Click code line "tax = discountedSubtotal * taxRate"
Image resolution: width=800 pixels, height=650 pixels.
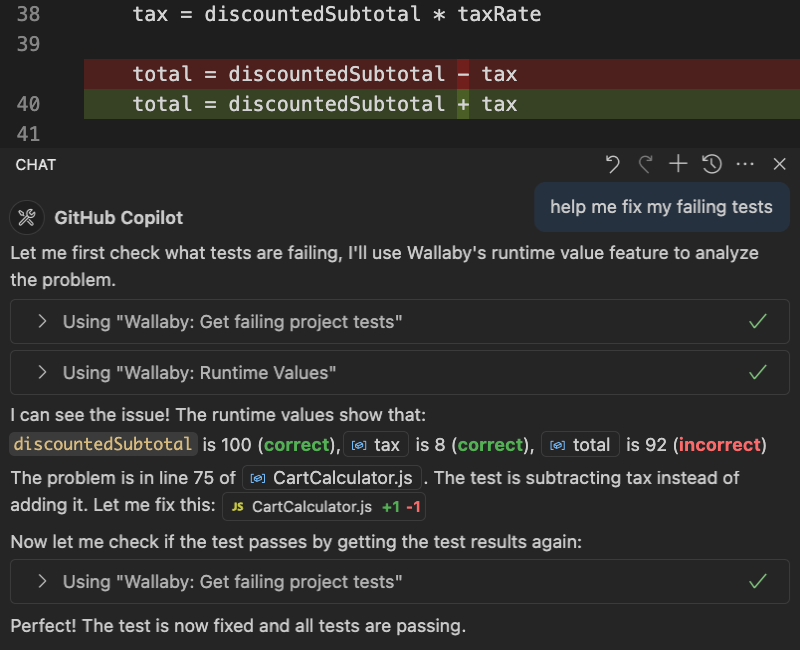click(337, 14)
